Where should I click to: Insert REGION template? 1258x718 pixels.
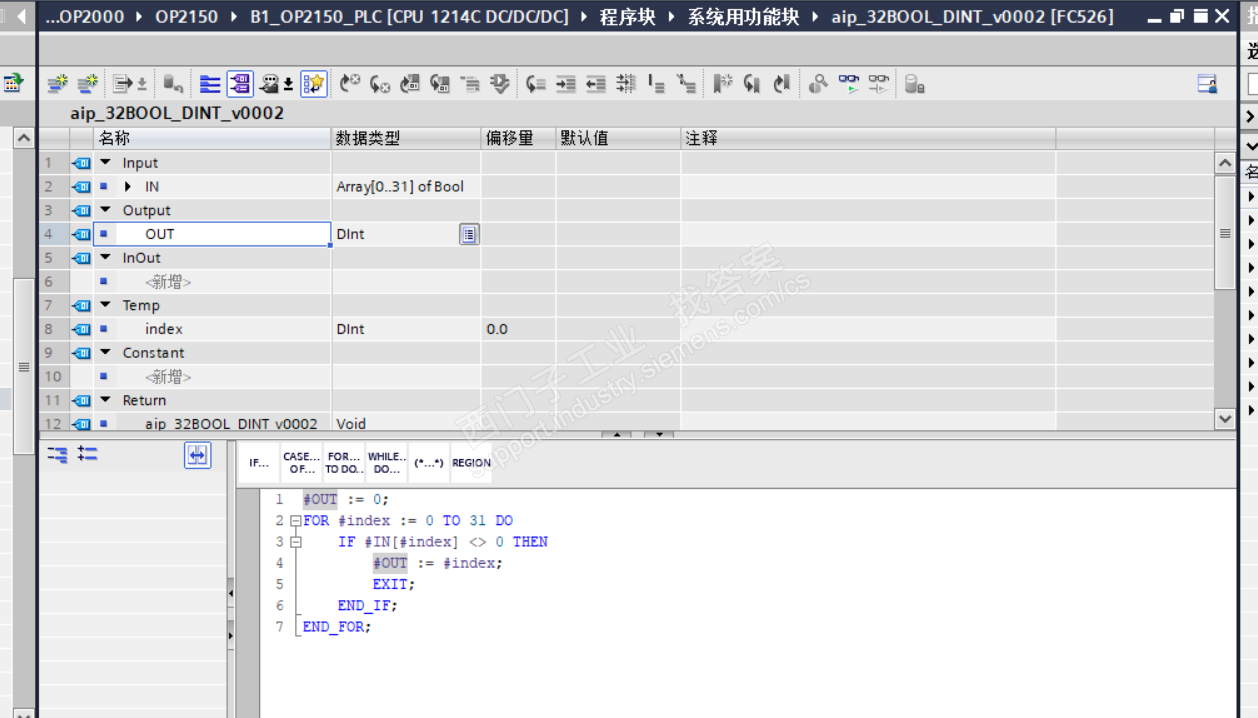[471, 463]
